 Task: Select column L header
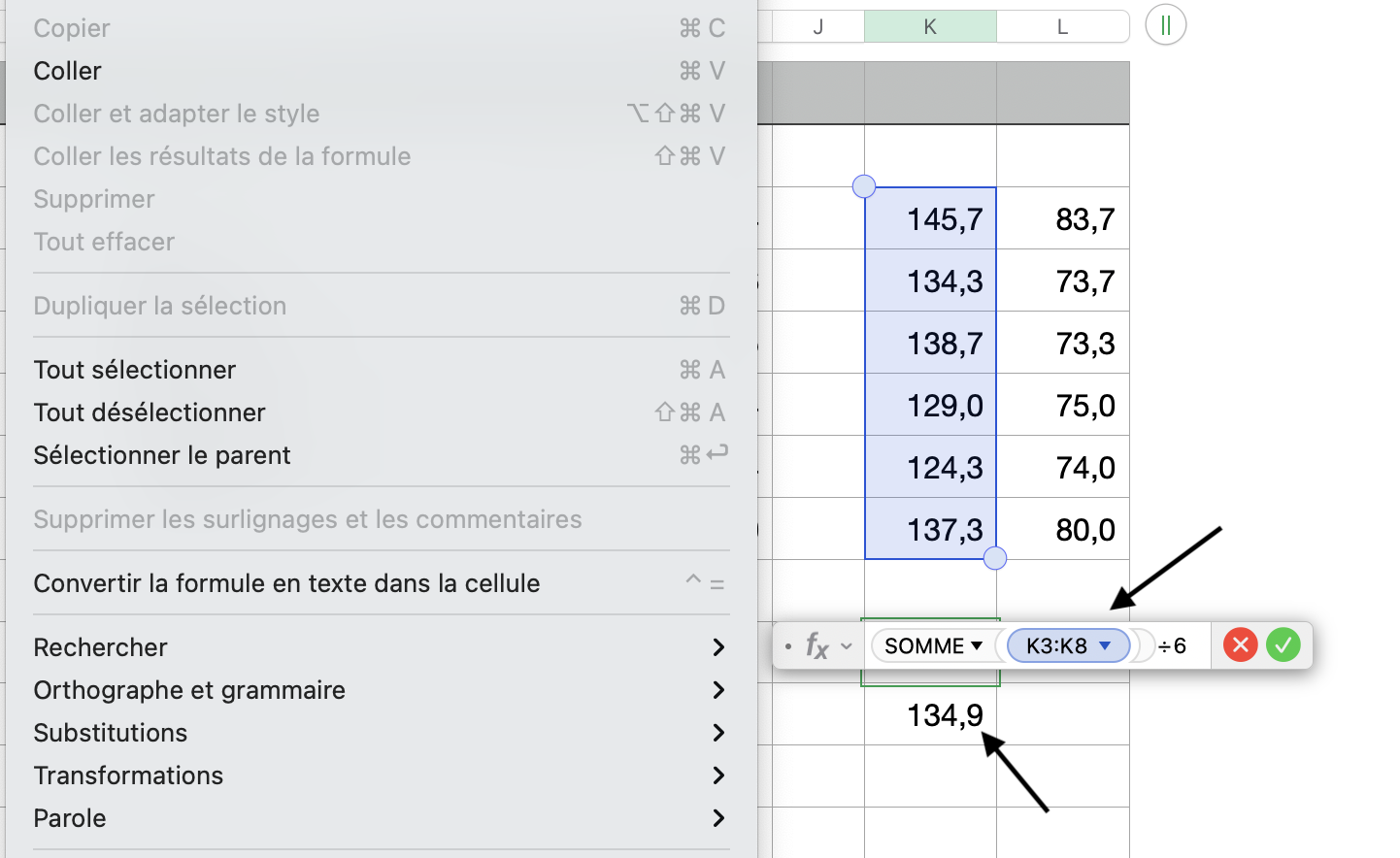(1062, 27)
